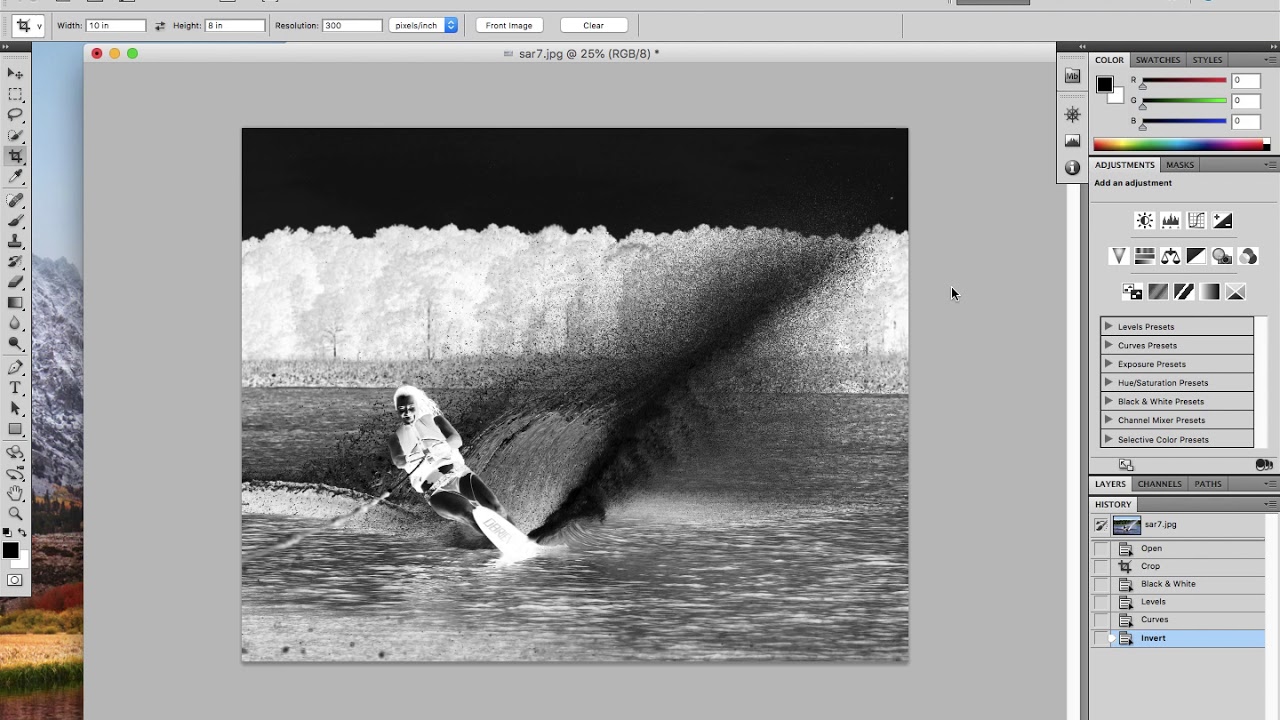Open the Crop tool preset picker dropdown
Screen dimensions: 1280x720
coord(39,26)
